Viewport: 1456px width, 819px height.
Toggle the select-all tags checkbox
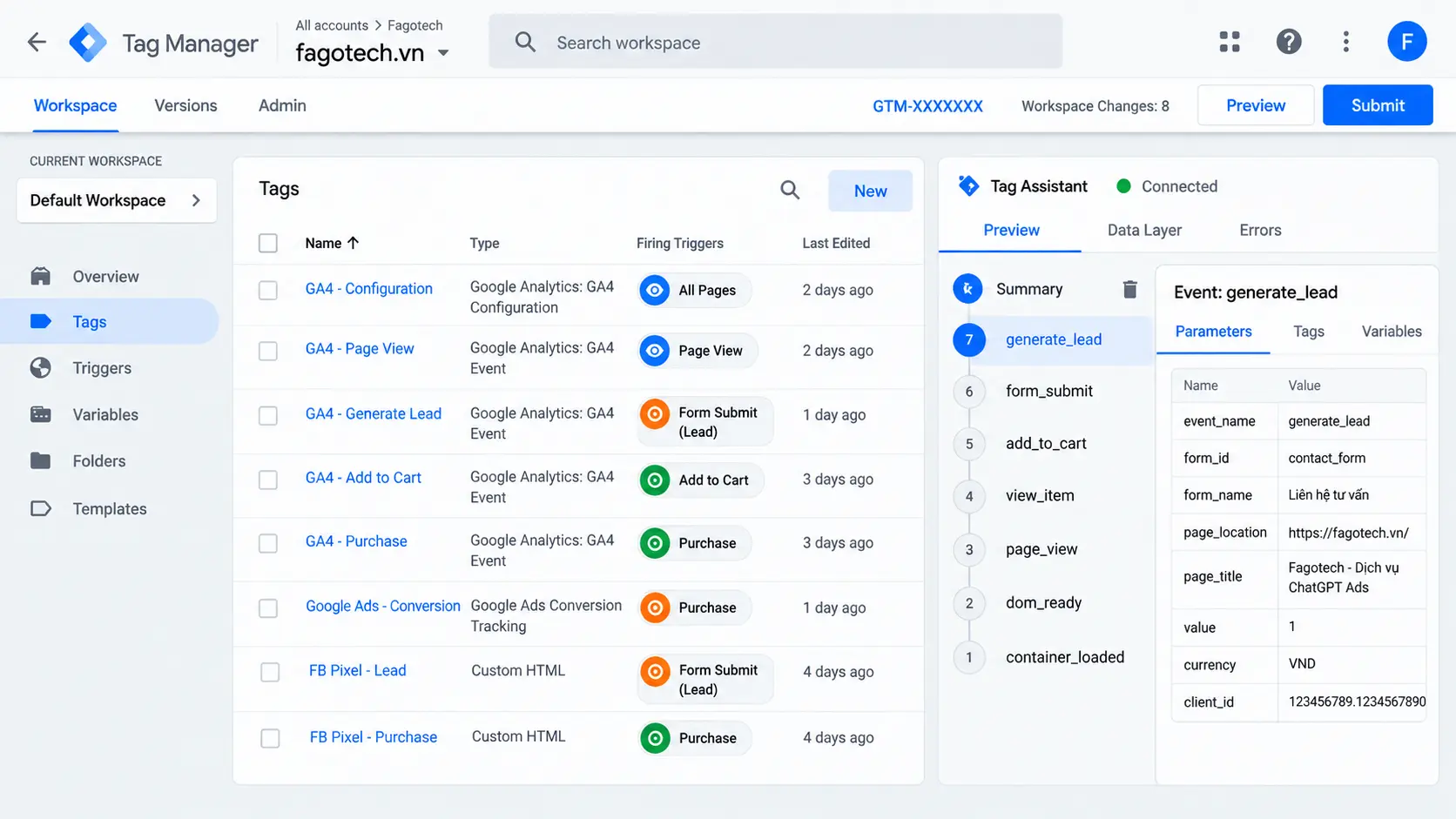[268, 243]
